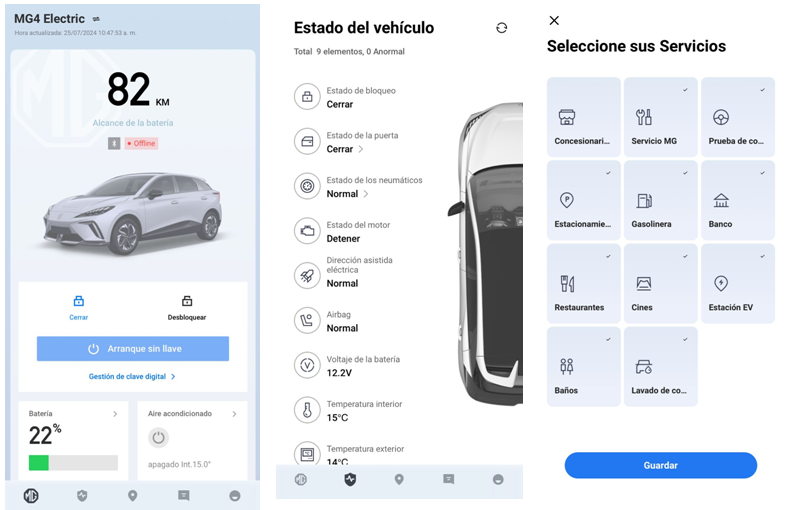
Task: Tap the Estado del motor engine icon
Action: tap(307, 231)
